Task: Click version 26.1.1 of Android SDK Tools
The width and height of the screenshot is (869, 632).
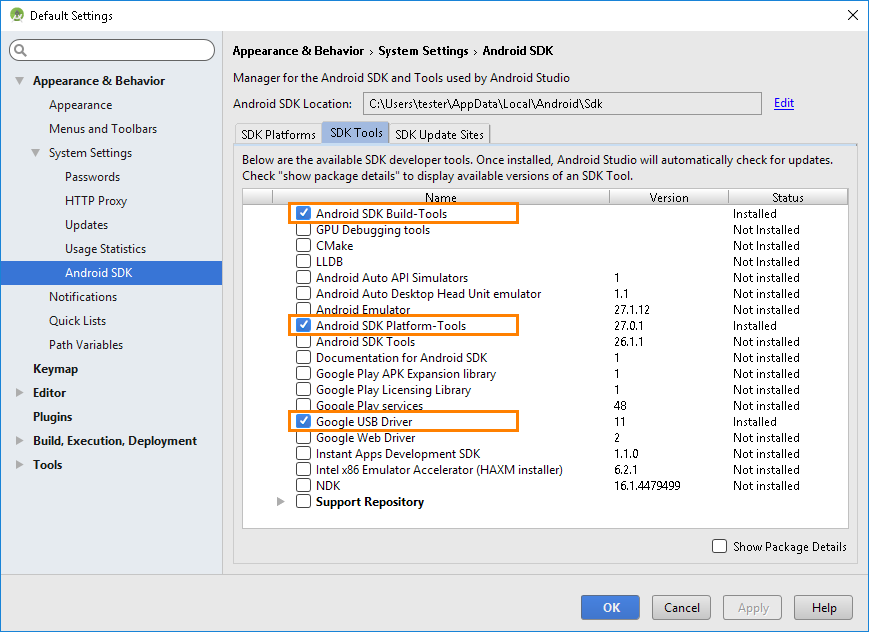Action: click(x=628, y=342)
